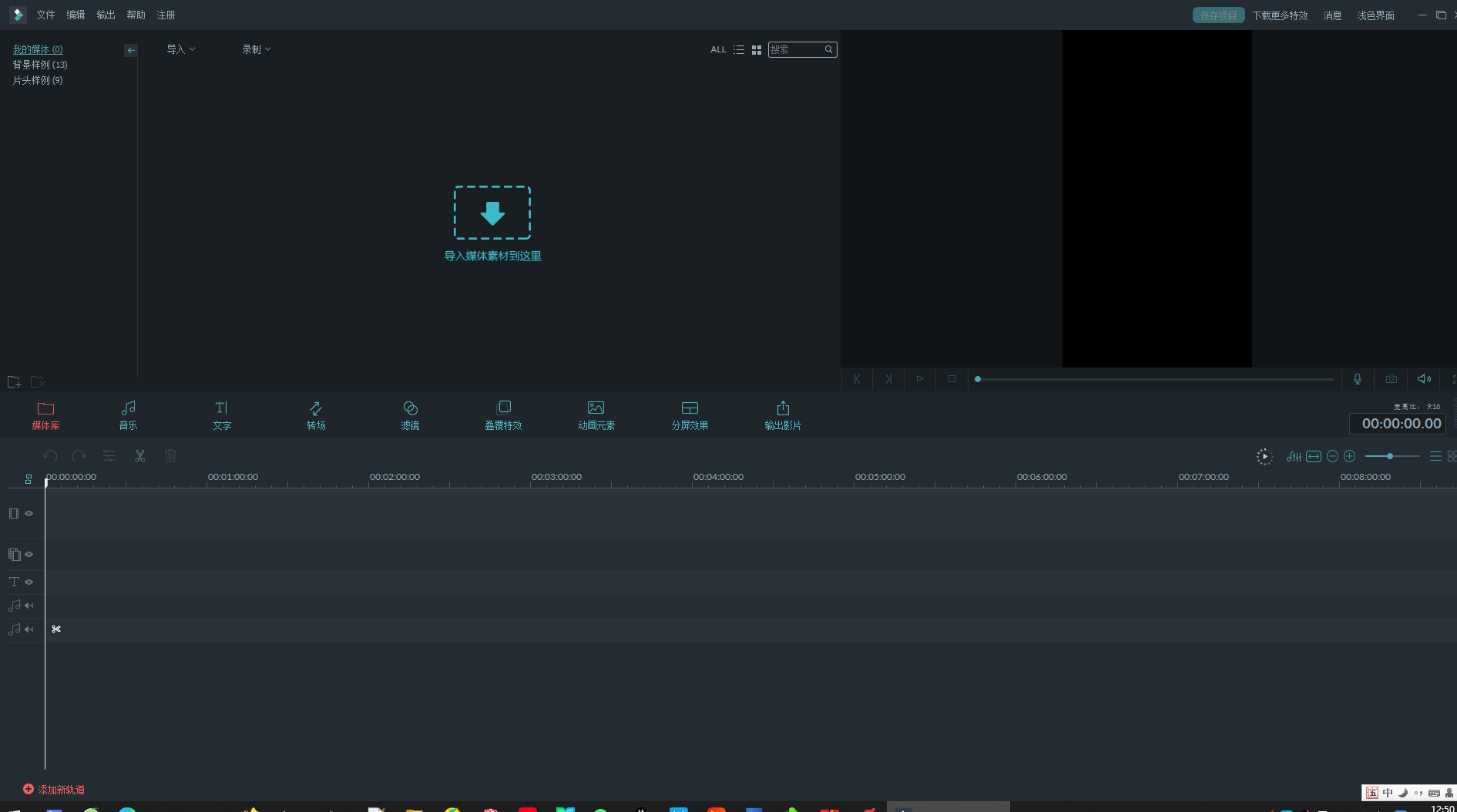The width and height of the screenshot is (1457, 812).
Task: Mute the first music track
Action: [x=29, y=606]
